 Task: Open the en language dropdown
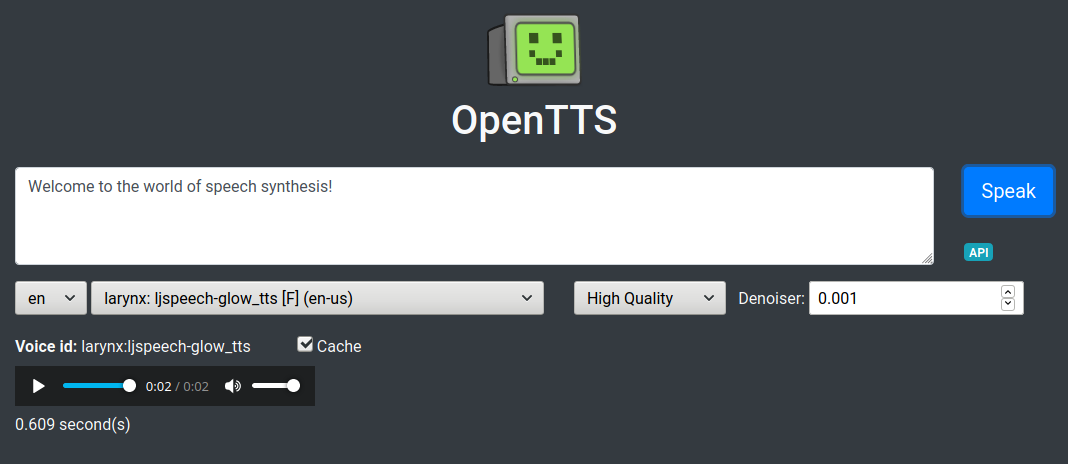click(51, 298)
